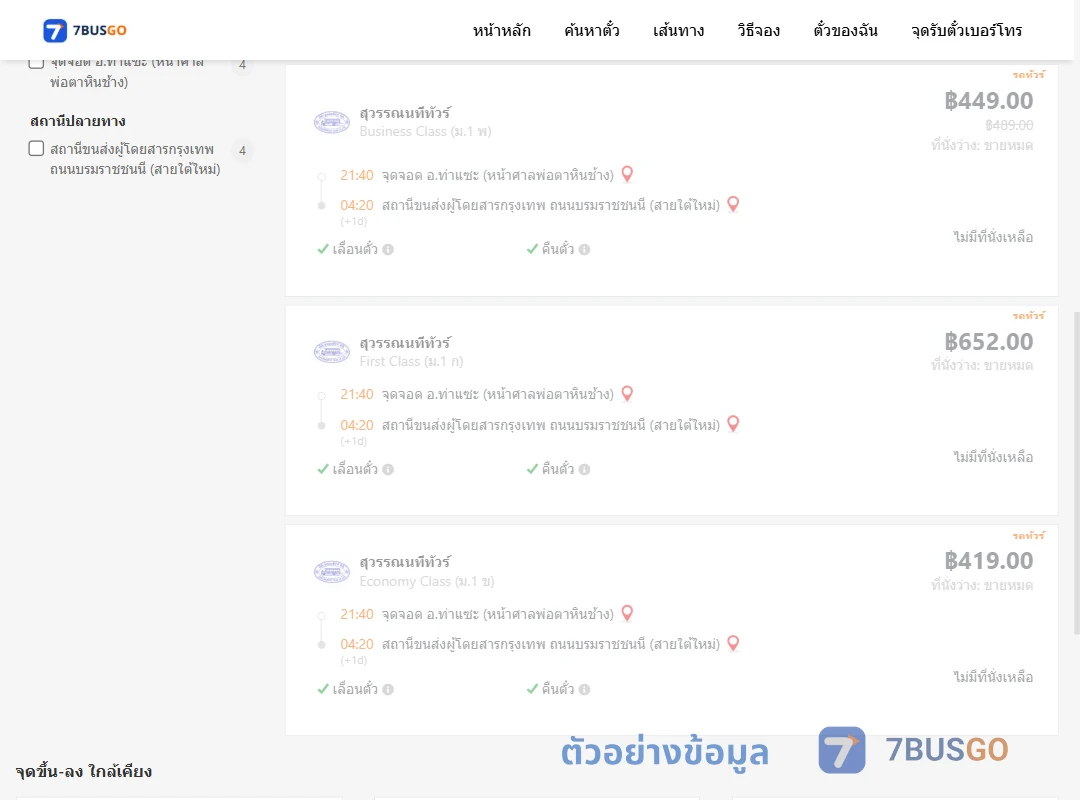Go to เส้นทาง in the navigation

tap(678, 30)
